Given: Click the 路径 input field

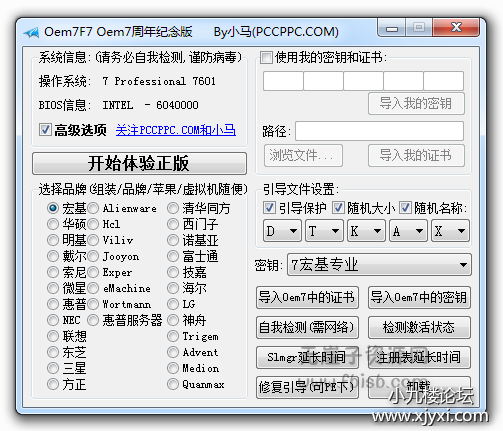Looking at the screenshot, I should pos(379,131).
